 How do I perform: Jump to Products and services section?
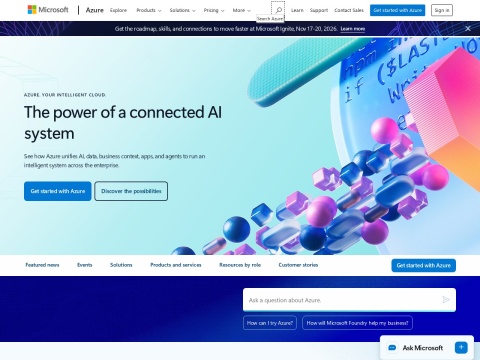(x=176, y=265)
